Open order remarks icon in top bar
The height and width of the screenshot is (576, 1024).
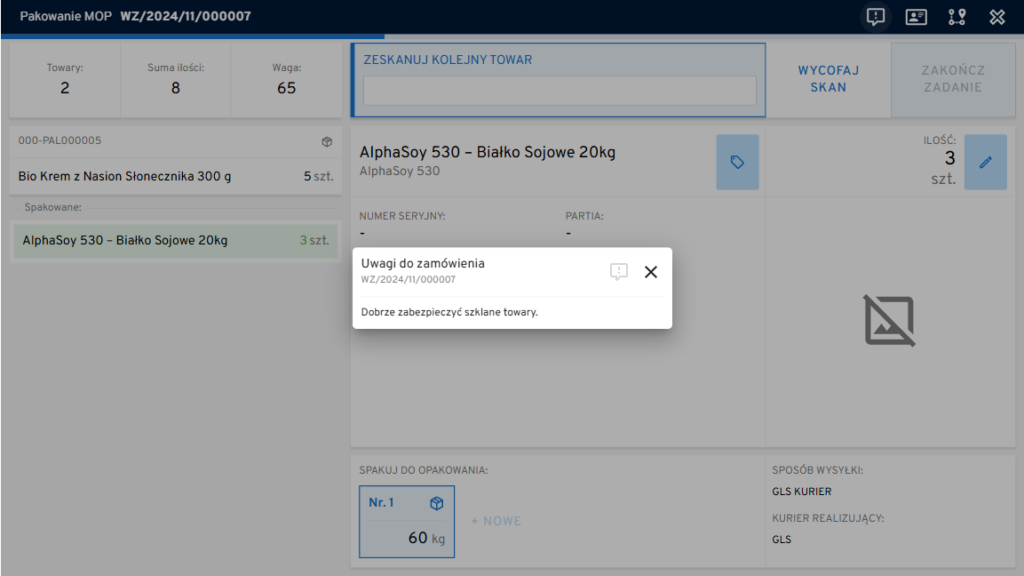[x=876, y=17]
